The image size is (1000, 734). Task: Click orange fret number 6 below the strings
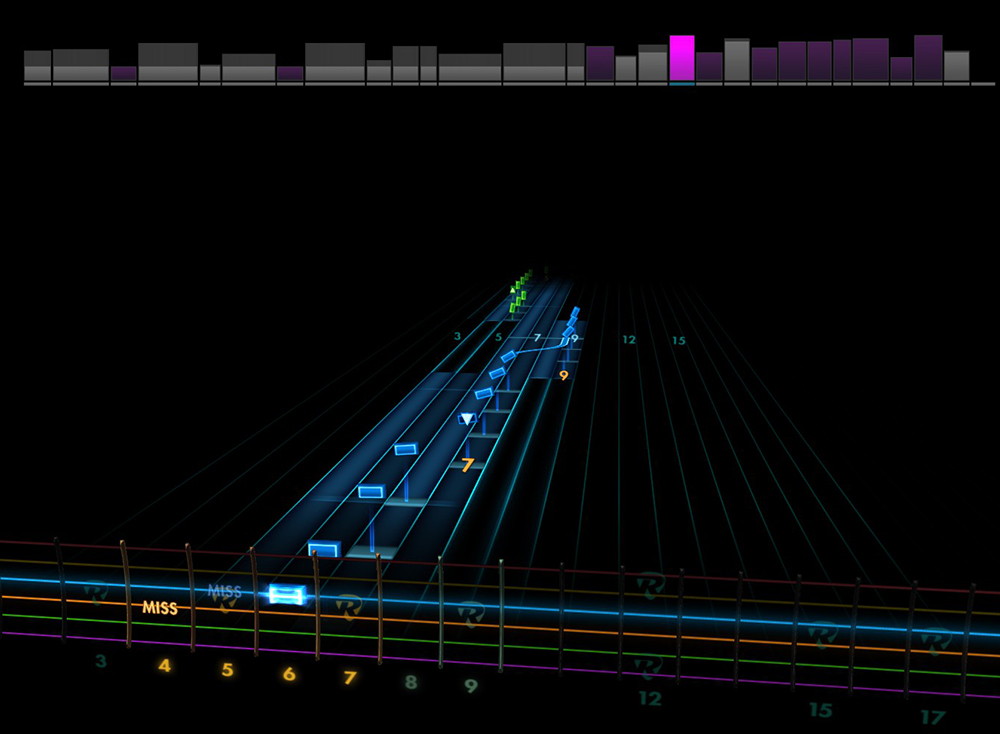pyautogui.click(x=289, y=673)
